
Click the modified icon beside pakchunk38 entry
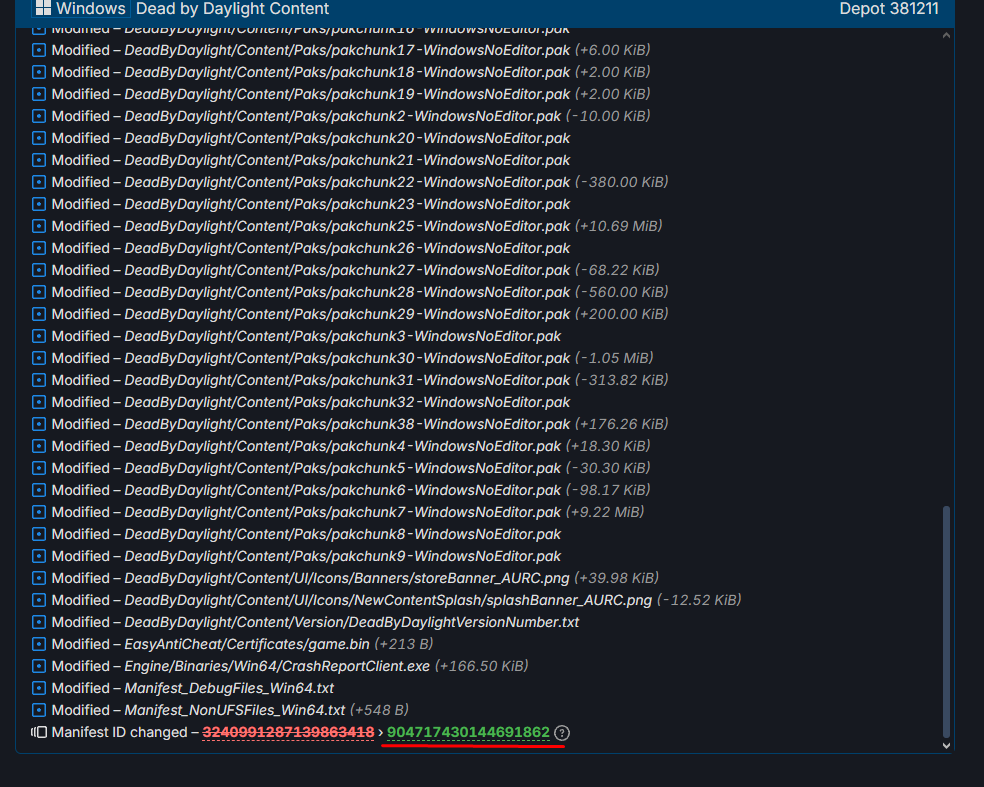(x=39, y=424)
